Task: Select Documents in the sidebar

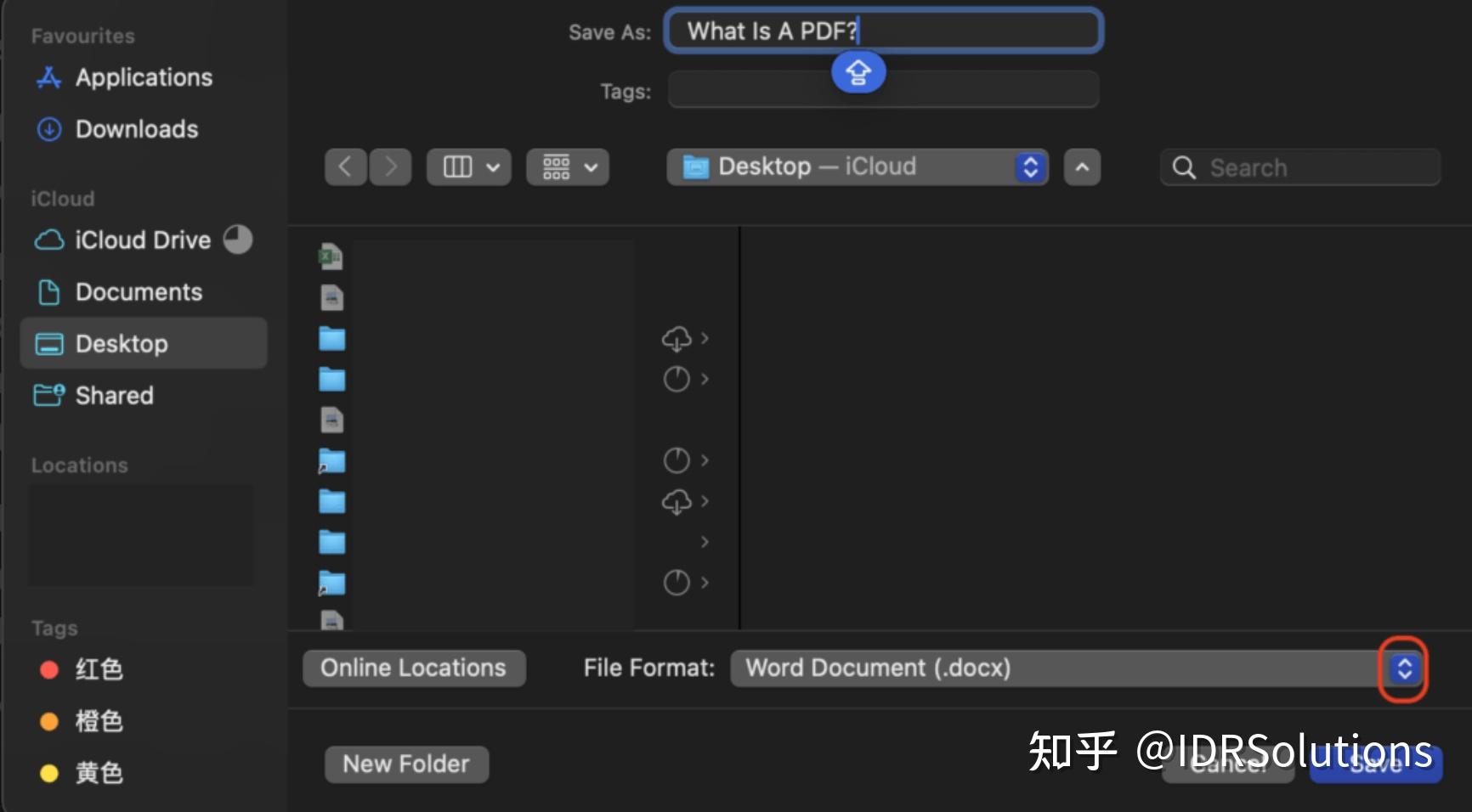Action: pyautogui.click(x=139, y=291)
